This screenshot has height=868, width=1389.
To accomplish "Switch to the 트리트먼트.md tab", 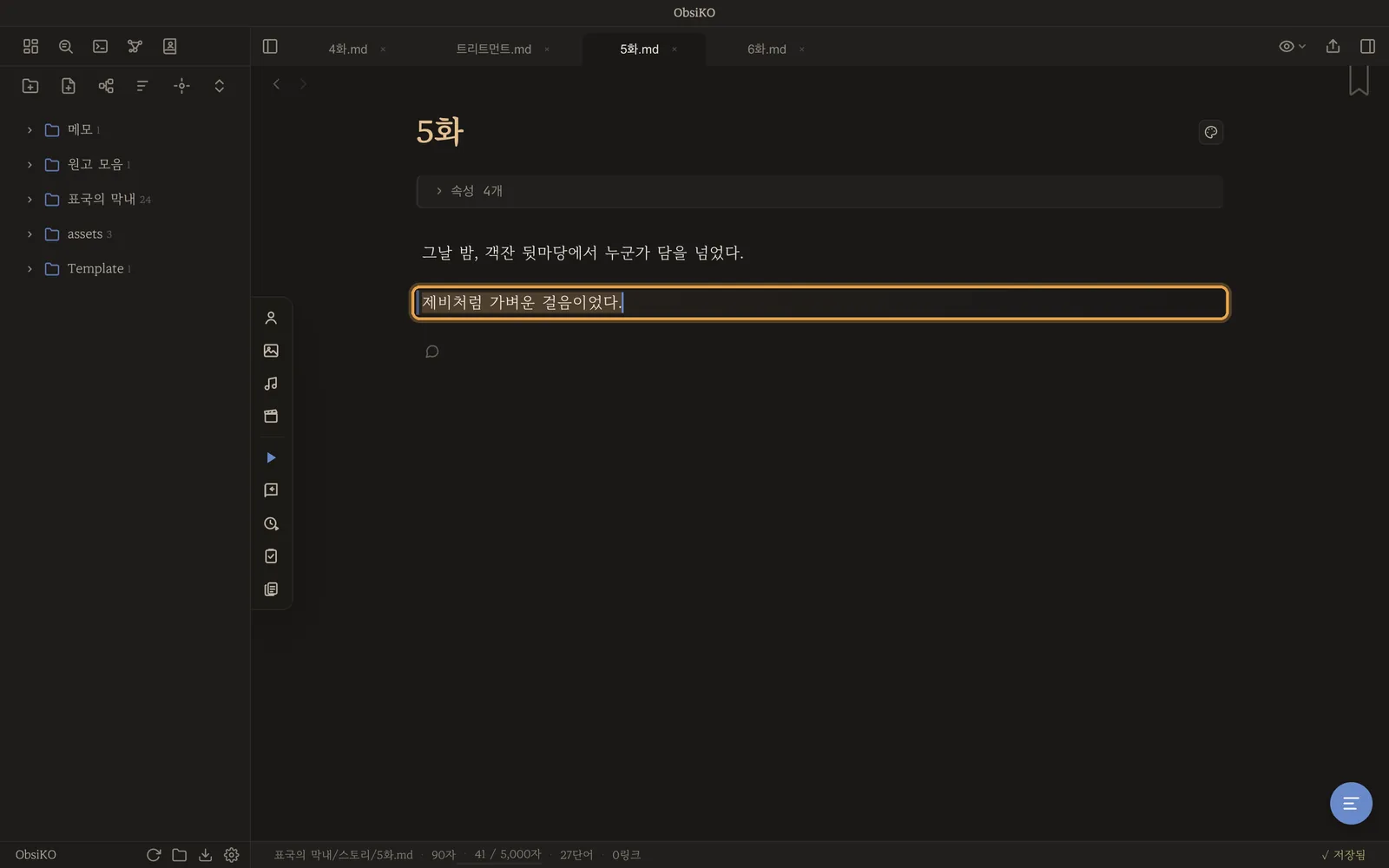I will tap(493, 49).
